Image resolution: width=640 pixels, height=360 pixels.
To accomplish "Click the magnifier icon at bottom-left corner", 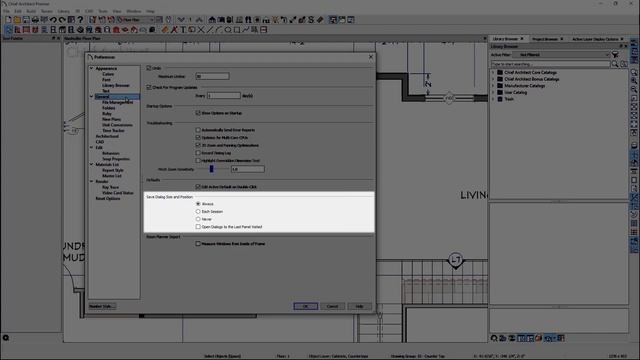I will 6,338.
